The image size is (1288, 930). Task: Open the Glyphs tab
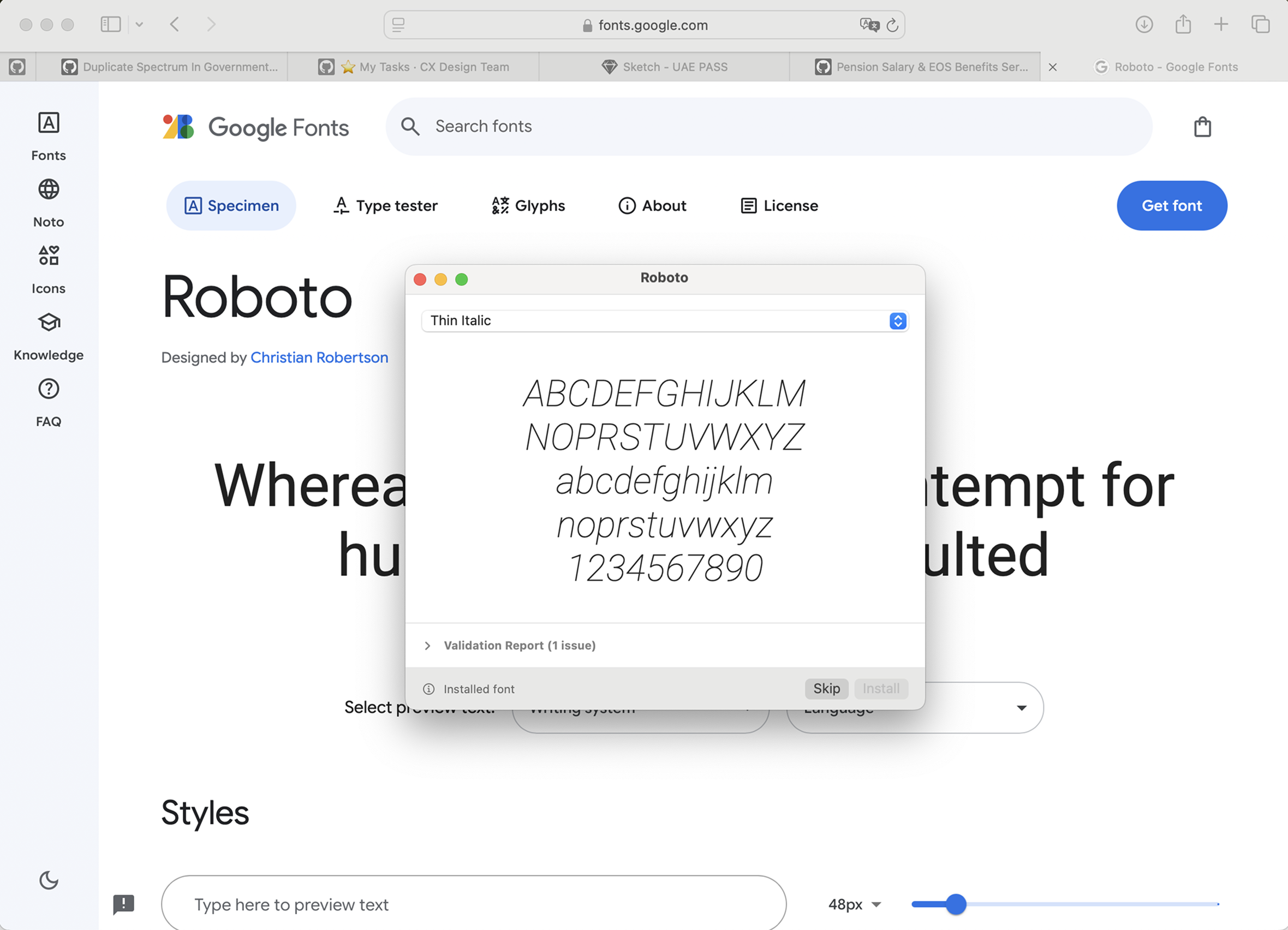[x=528, y=206]
